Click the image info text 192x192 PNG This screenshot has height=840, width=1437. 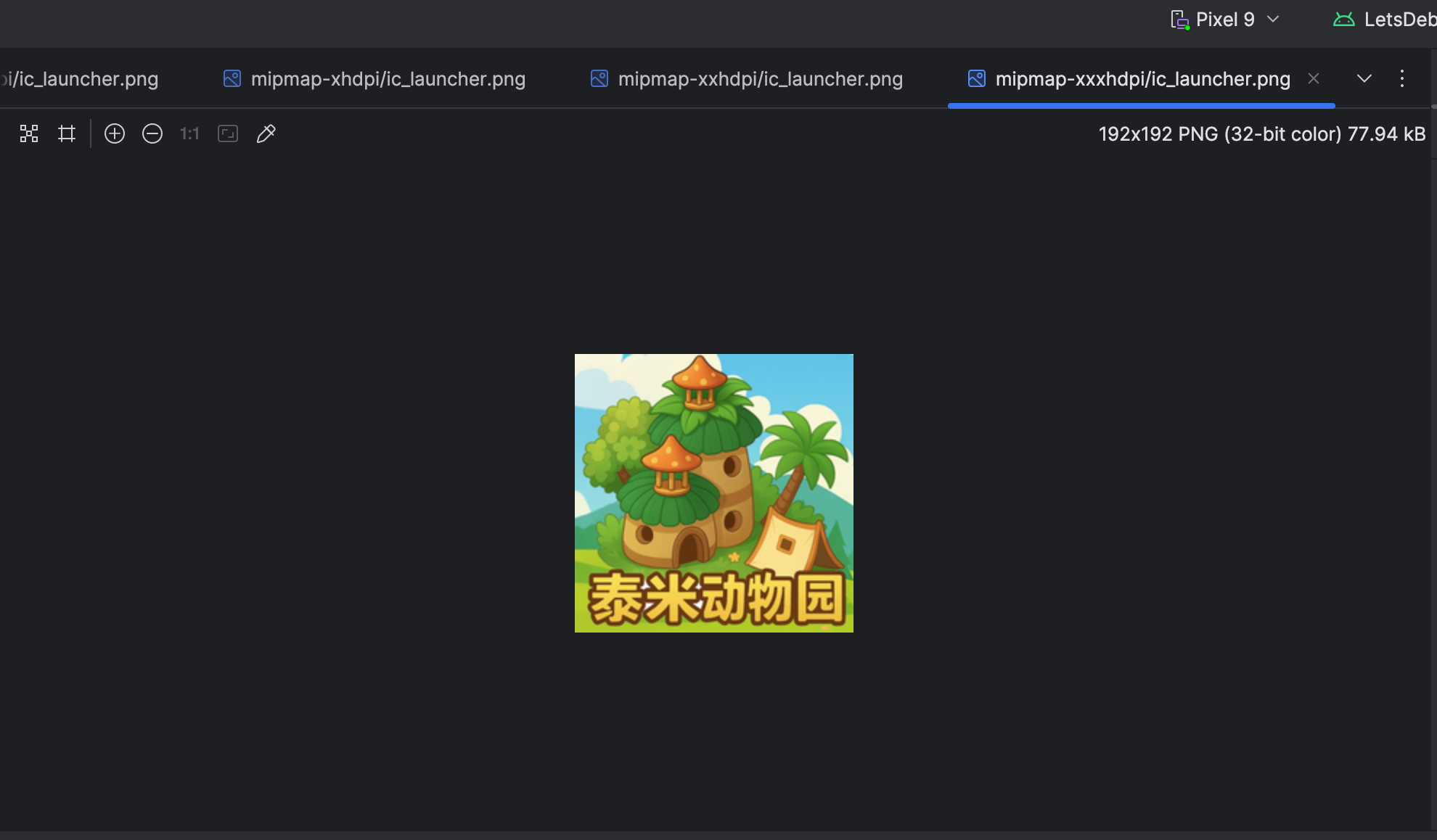[x=1261, y=133]
